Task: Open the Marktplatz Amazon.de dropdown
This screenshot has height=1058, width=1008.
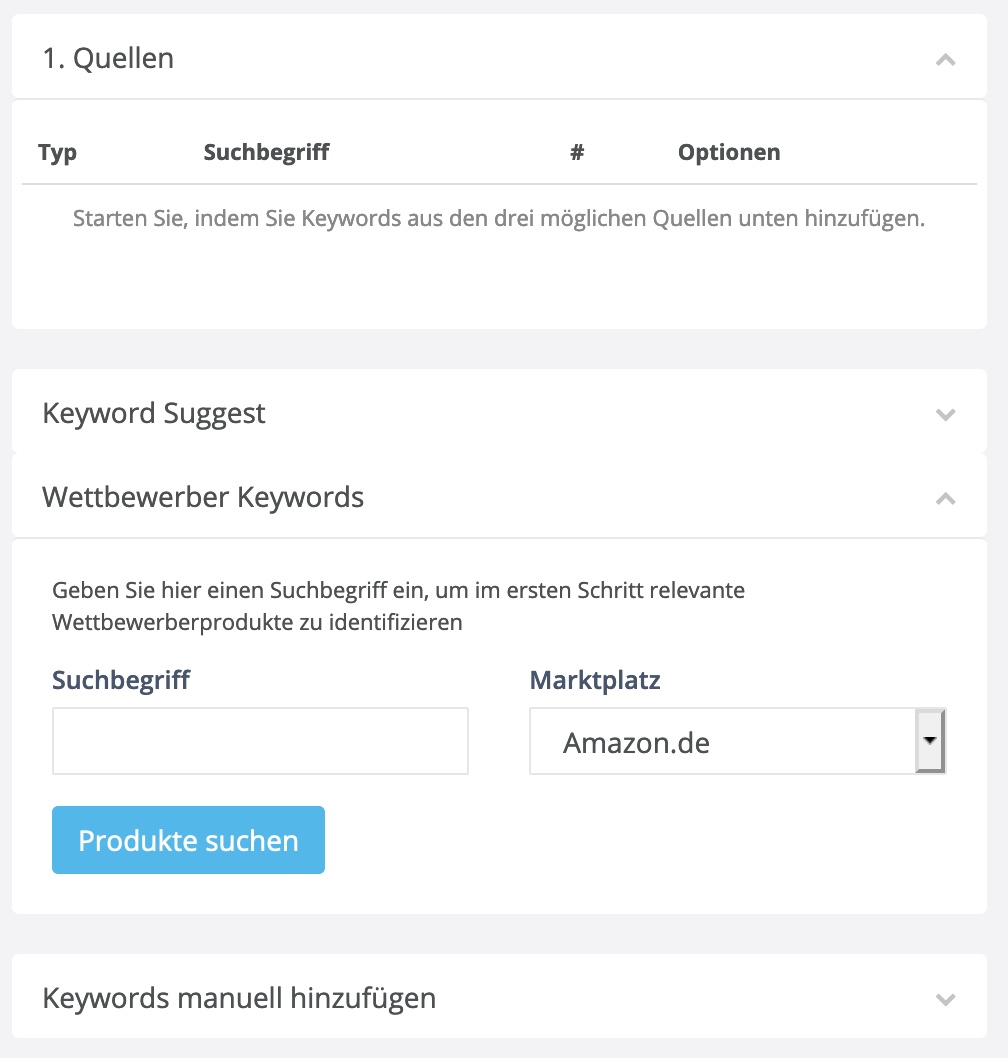Action: click(737, 741)
